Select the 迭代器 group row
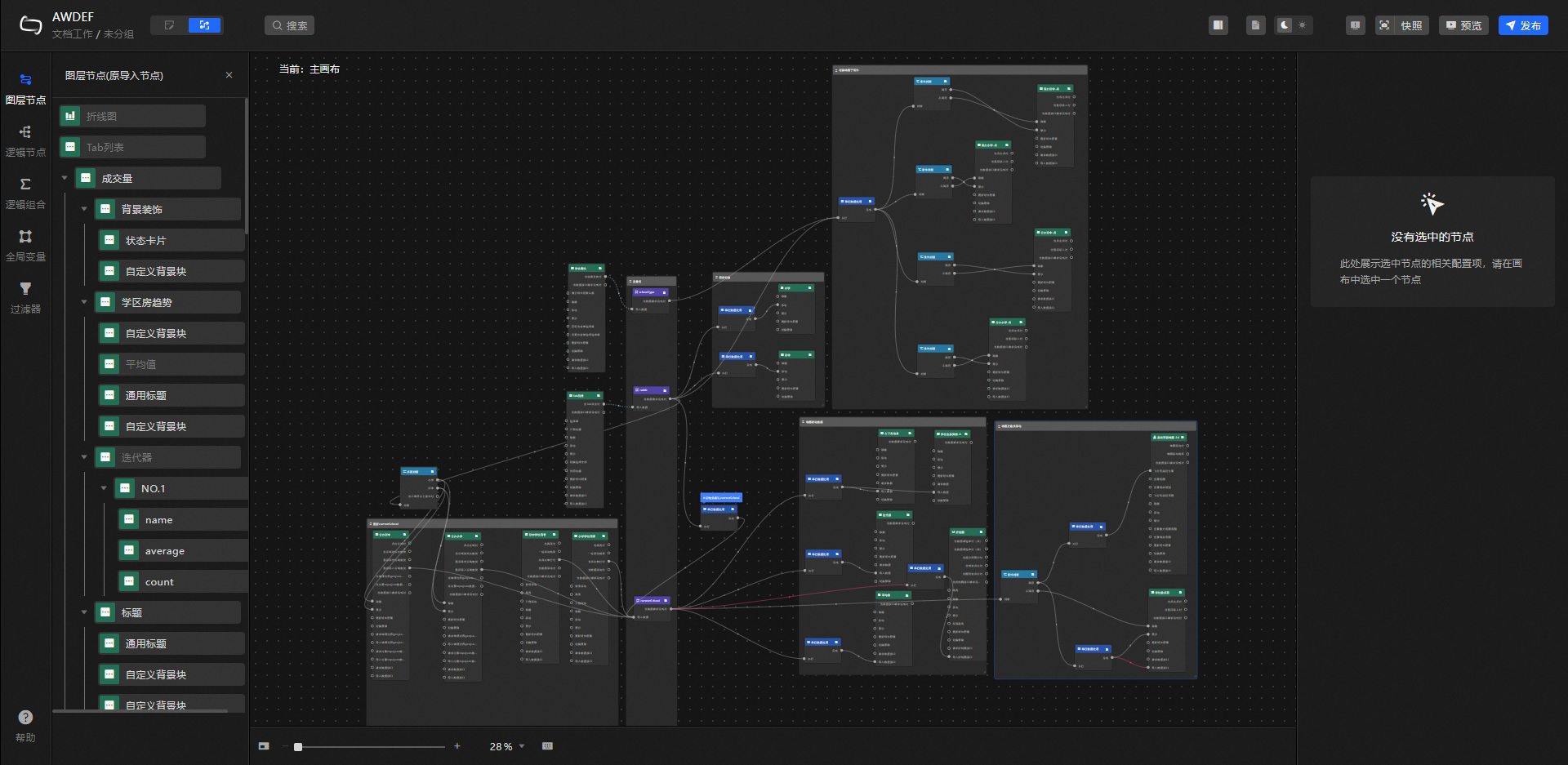The width and height of the screenshot is (1568, 765). click(x=167, y=457)
